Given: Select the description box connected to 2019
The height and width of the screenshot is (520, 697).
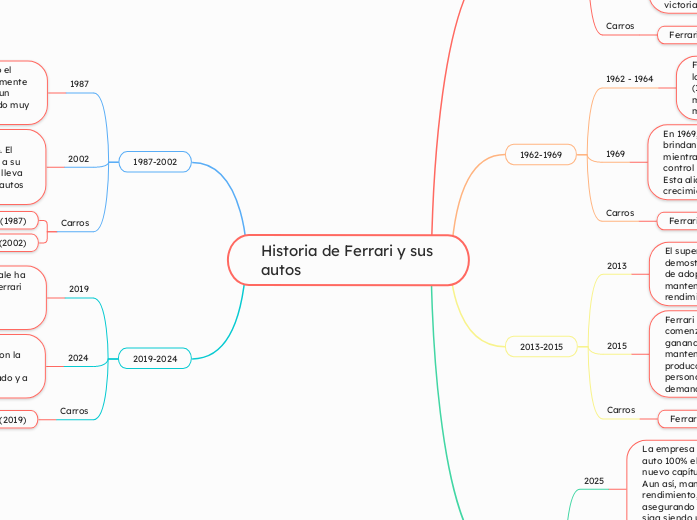Looking at the screenshot, I should point(23,298).
